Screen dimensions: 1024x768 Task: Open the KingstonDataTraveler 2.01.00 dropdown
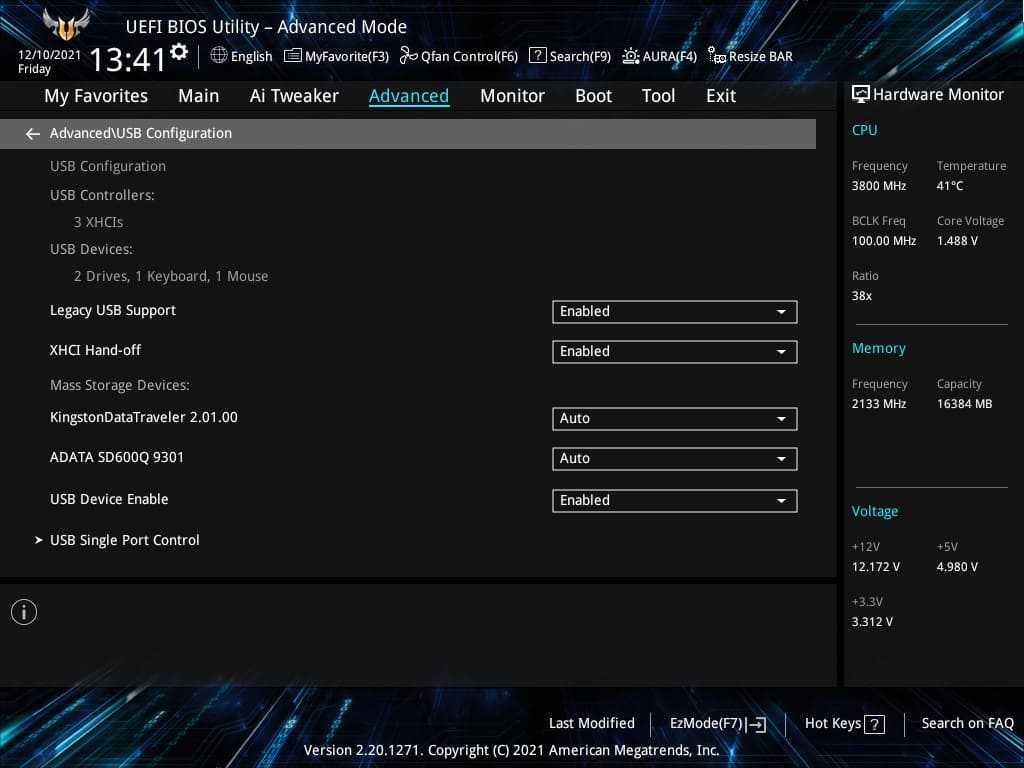[x=674, y=419]
